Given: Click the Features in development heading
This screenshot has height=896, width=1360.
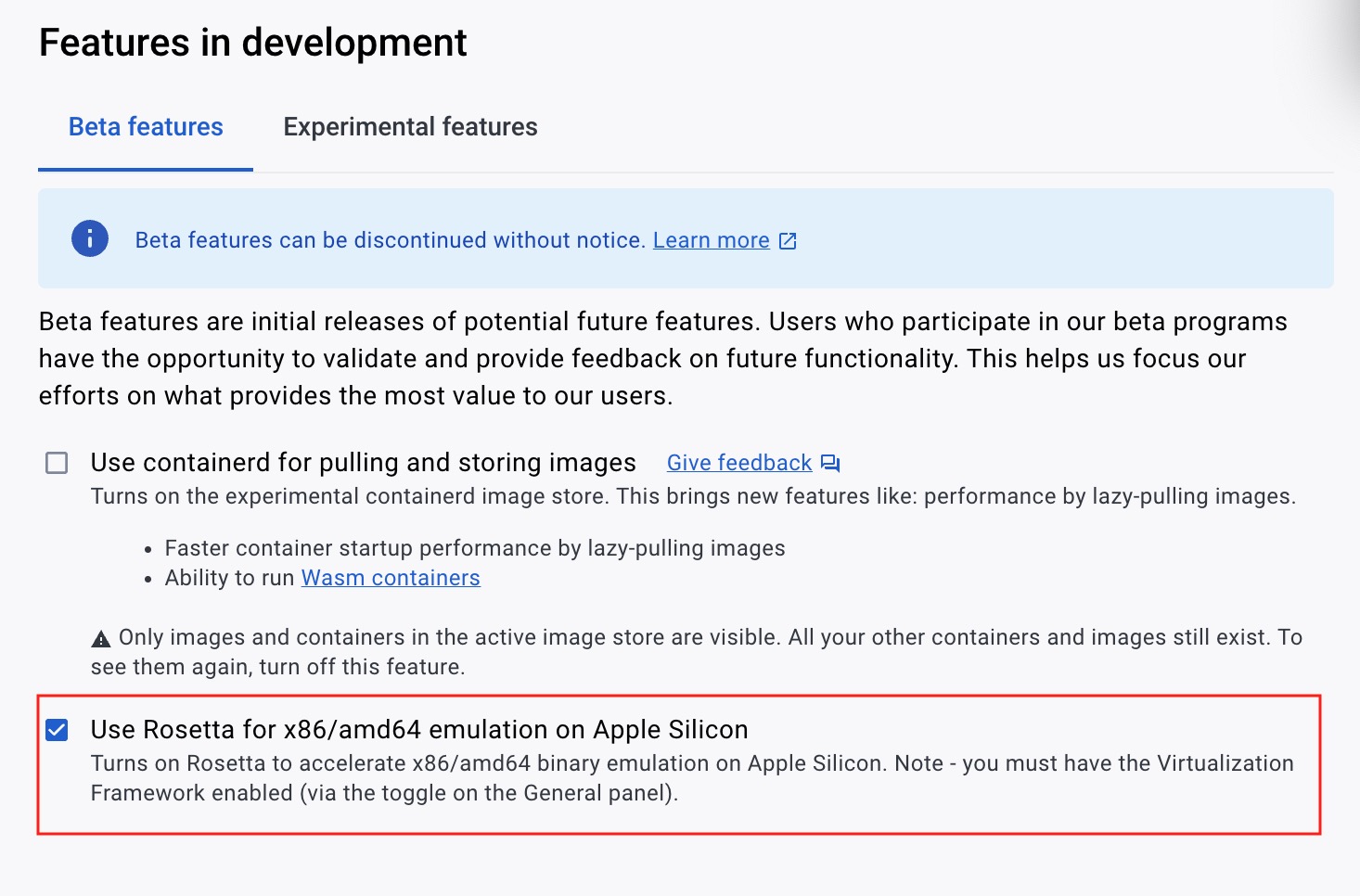Looking at the screenshot, I should point(253,43).
